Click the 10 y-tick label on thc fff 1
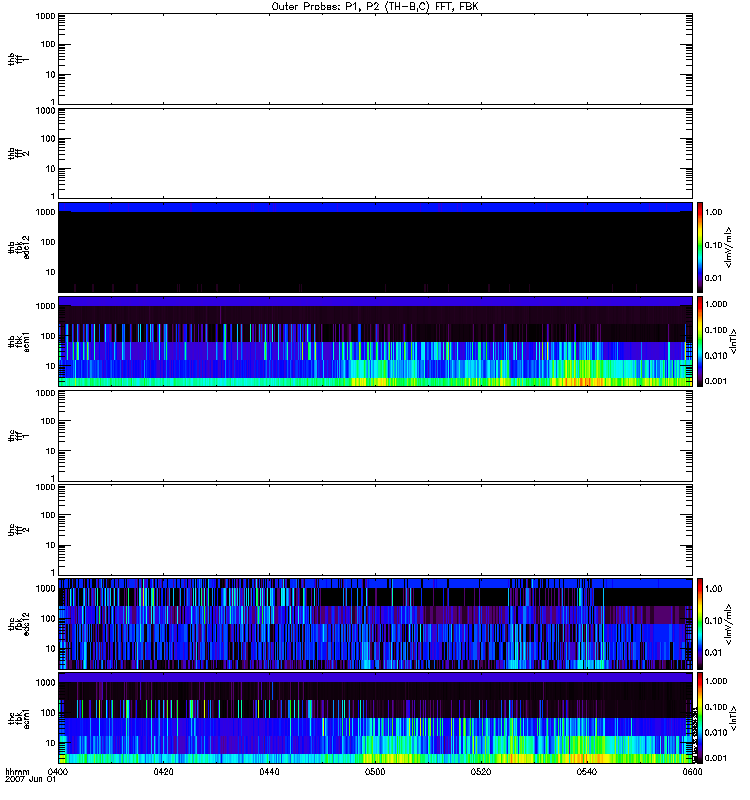The image size is (750, 800). (x=50, y=452)
